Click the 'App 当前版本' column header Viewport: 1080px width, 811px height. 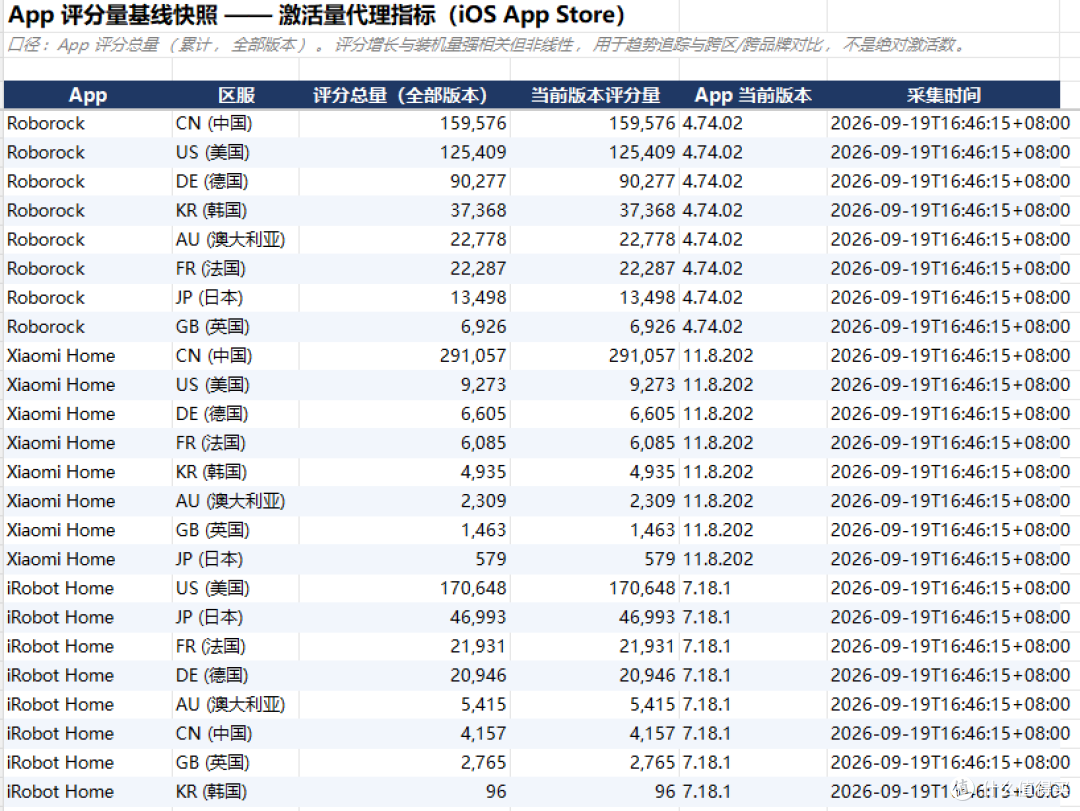point(753,95)
